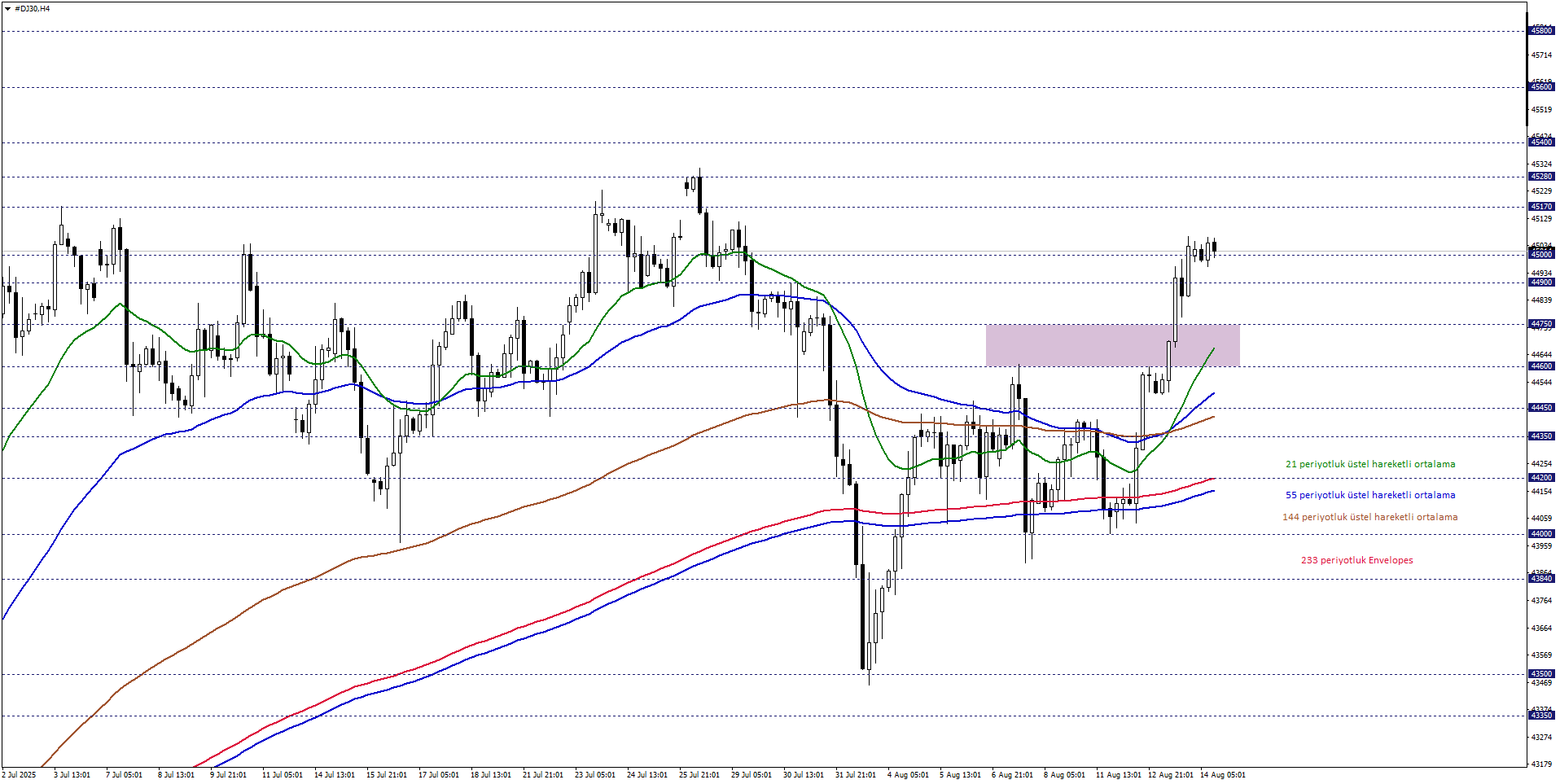Click the red 233 periyotluk Envelopes label
This screenshot has height=784, width=1560.
(1357, 560)
